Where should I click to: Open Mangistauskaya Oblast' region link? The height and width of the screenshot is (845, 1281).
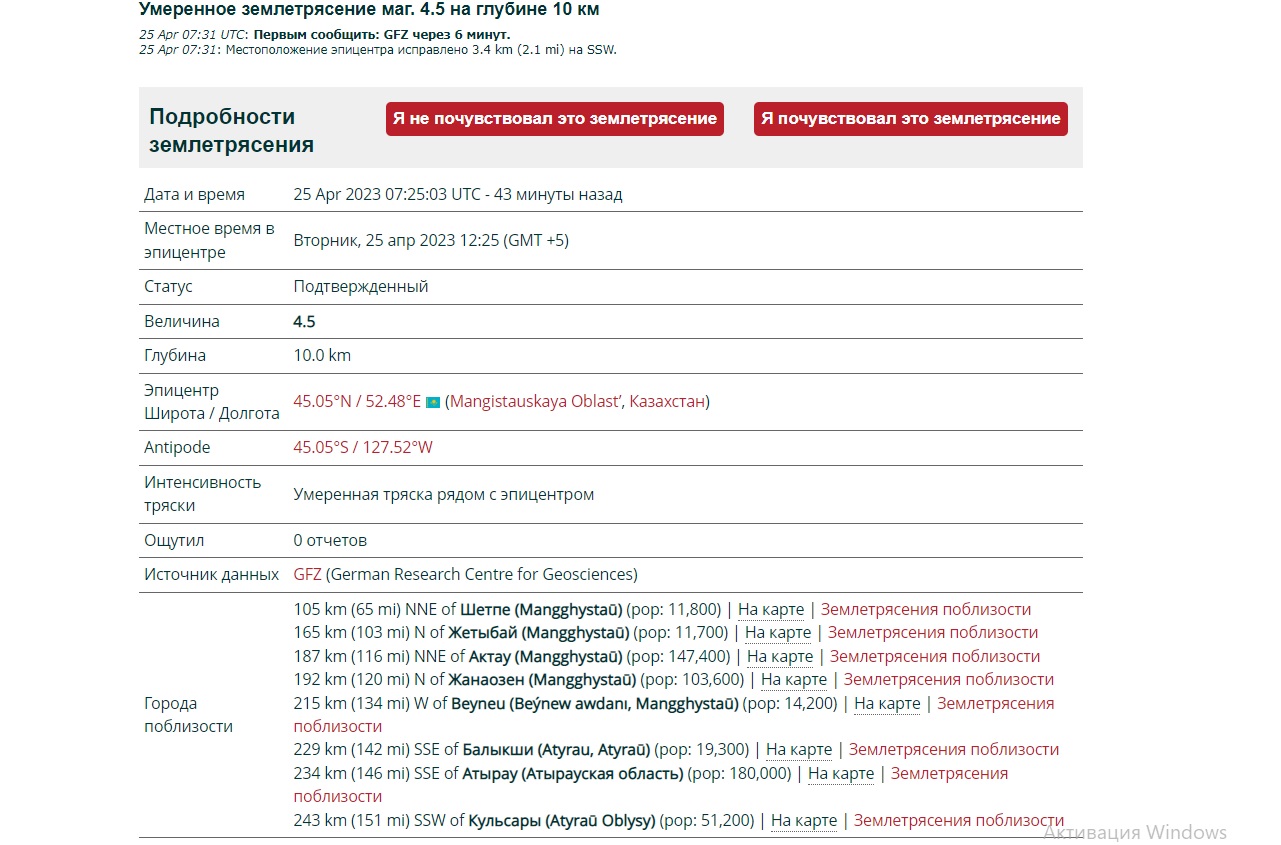click(x=536, y=401)
